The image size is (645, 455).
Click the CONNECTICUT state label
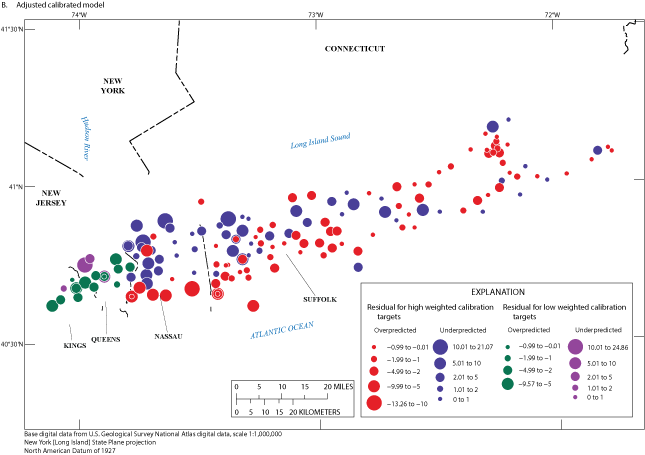(353, 49)
